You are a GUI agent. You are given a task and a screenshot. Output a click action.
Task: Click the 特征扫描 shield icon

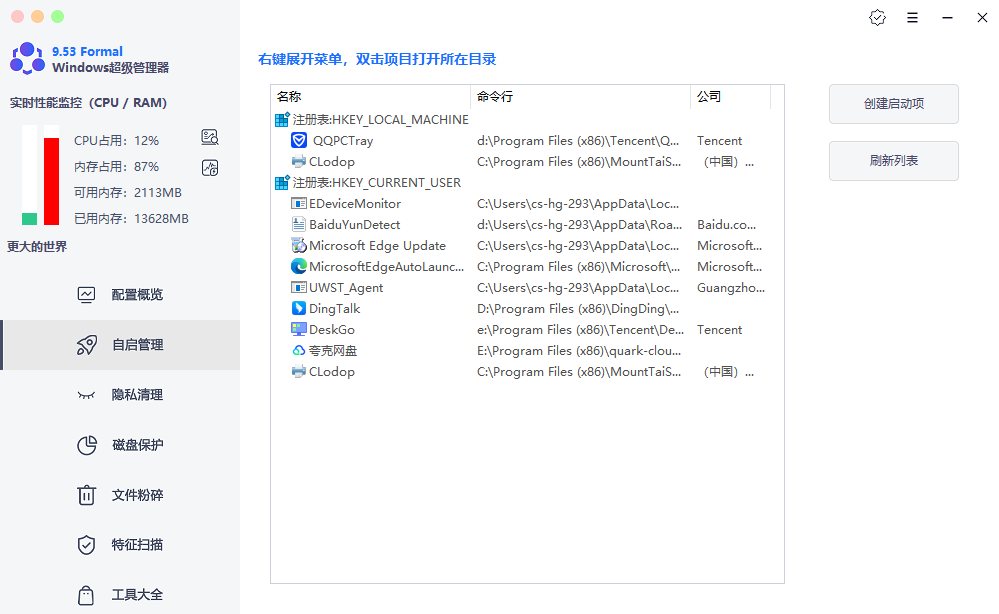[x=86, y=545]
